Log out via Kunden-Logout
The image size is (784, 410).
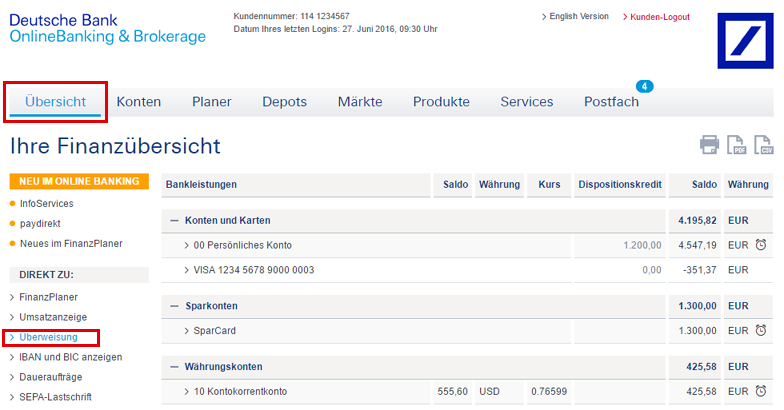pos(659,17)
